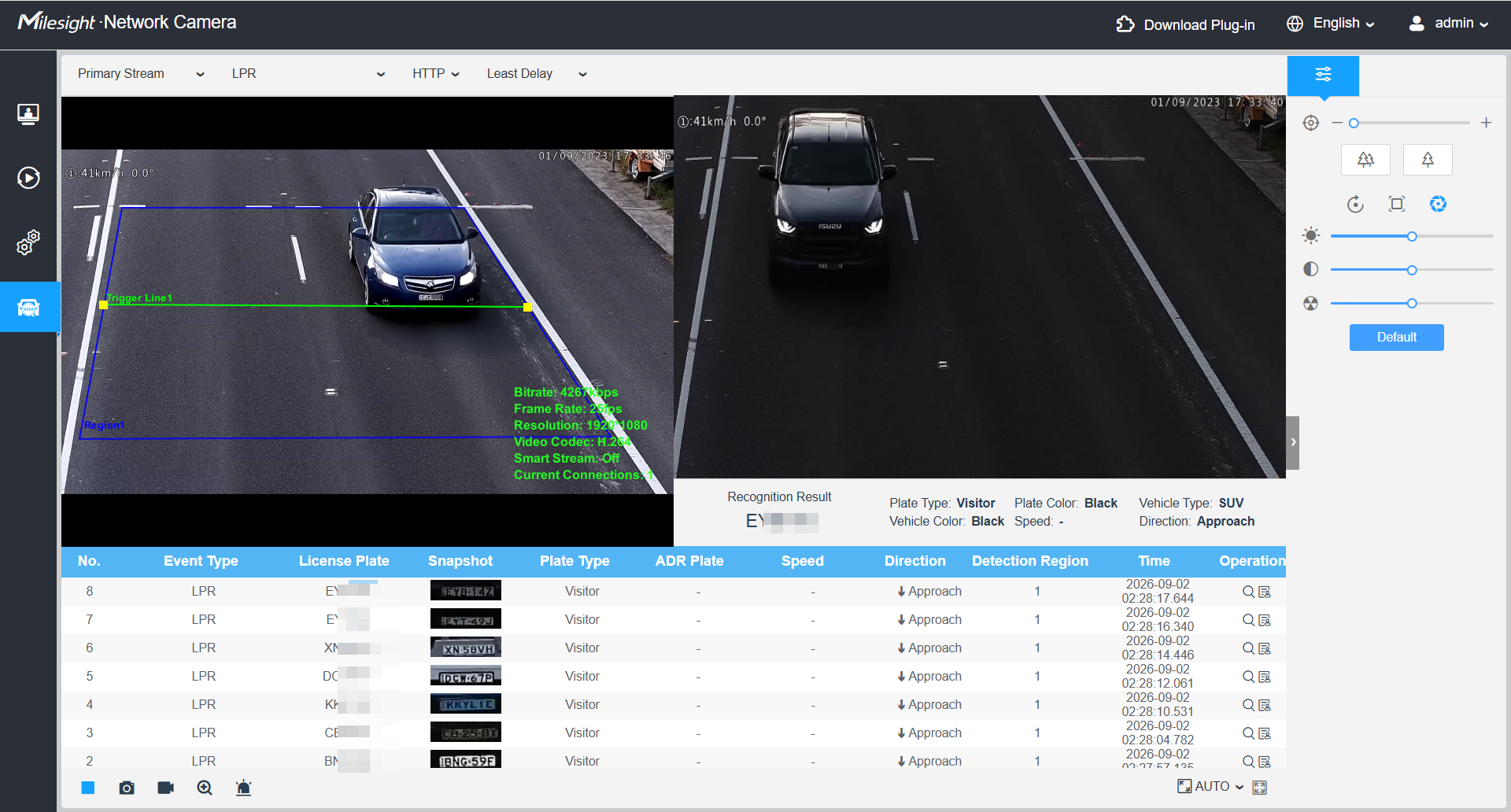Image resolution: width=1511 pixels, height=812 pixels.
Task: Expand the Primary Stream dropdown
Action: coord(141,74)
